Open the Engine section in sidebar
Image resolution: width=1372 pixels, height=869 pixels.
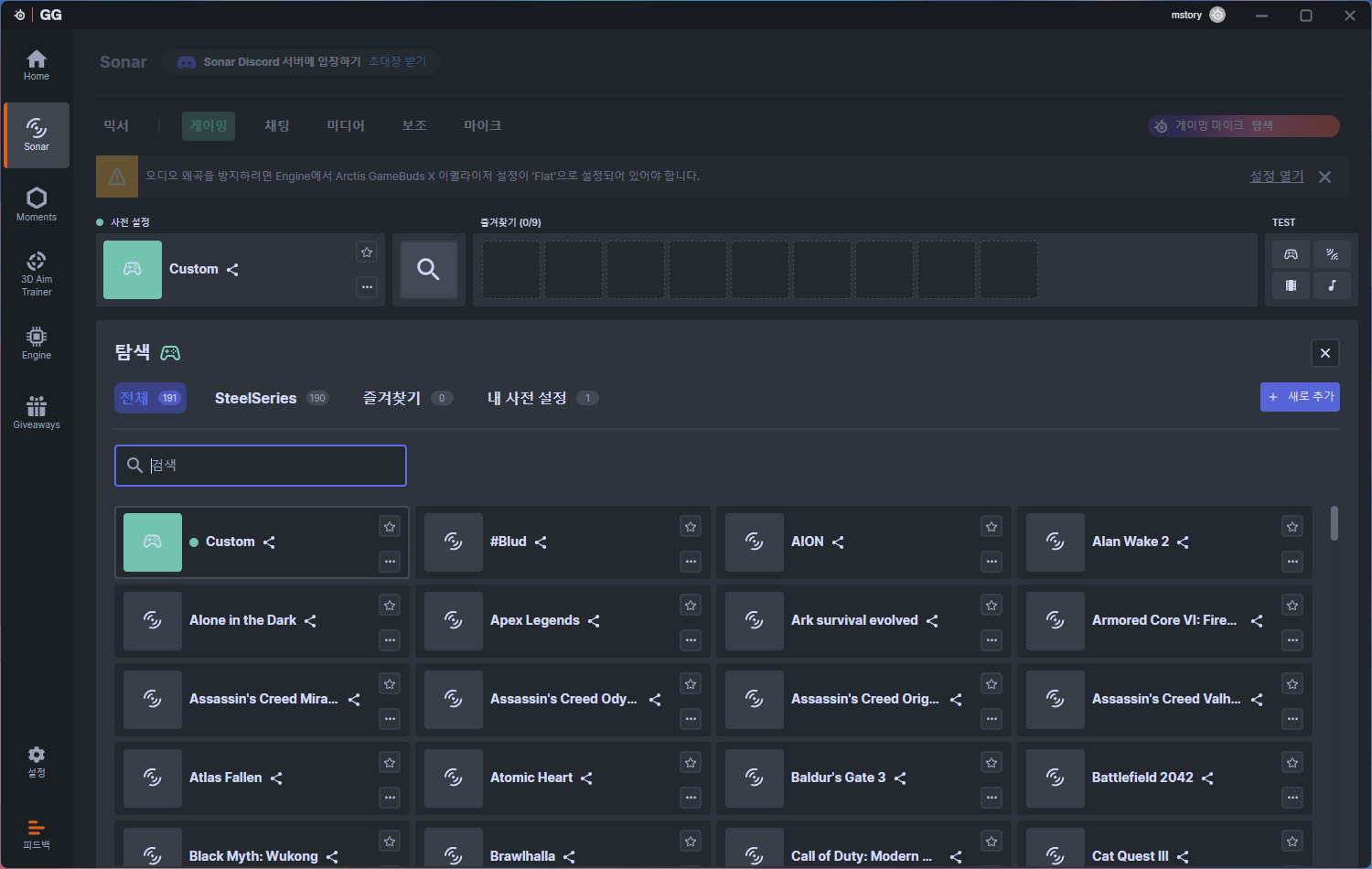37,343
